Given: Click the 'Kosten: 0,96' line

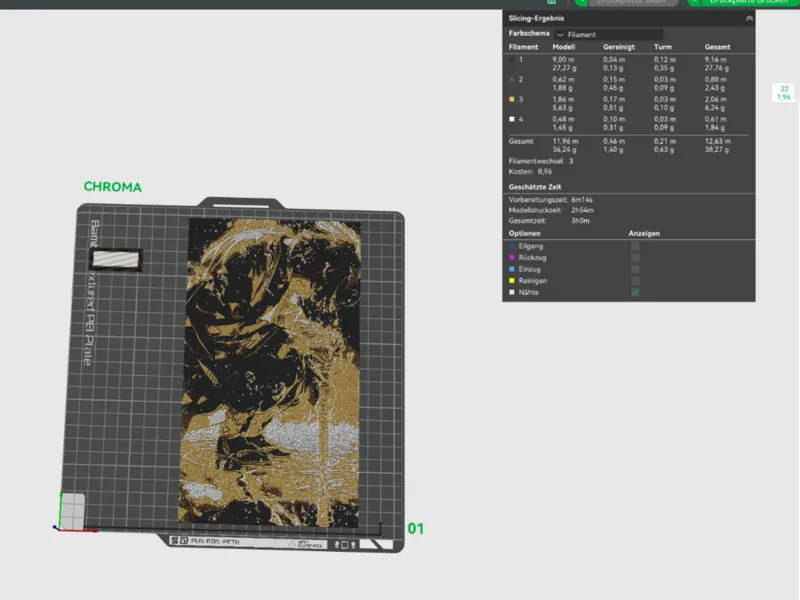Looking at the screenshot, I should click(x=530, y=172).
